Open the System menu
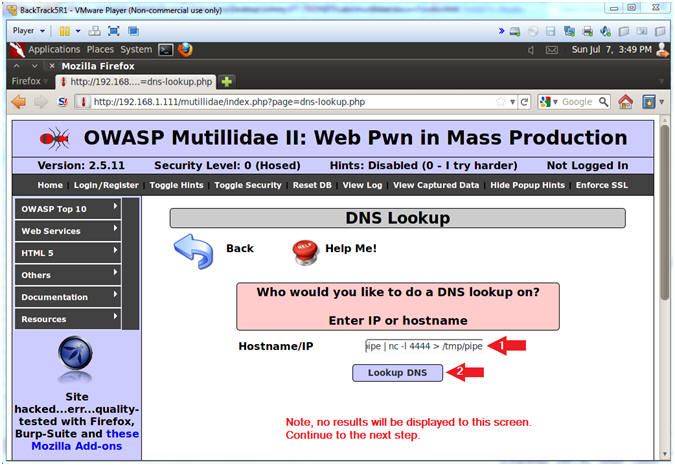The width and height of the screenshot is (675, 466). click(x=136, y=49)
